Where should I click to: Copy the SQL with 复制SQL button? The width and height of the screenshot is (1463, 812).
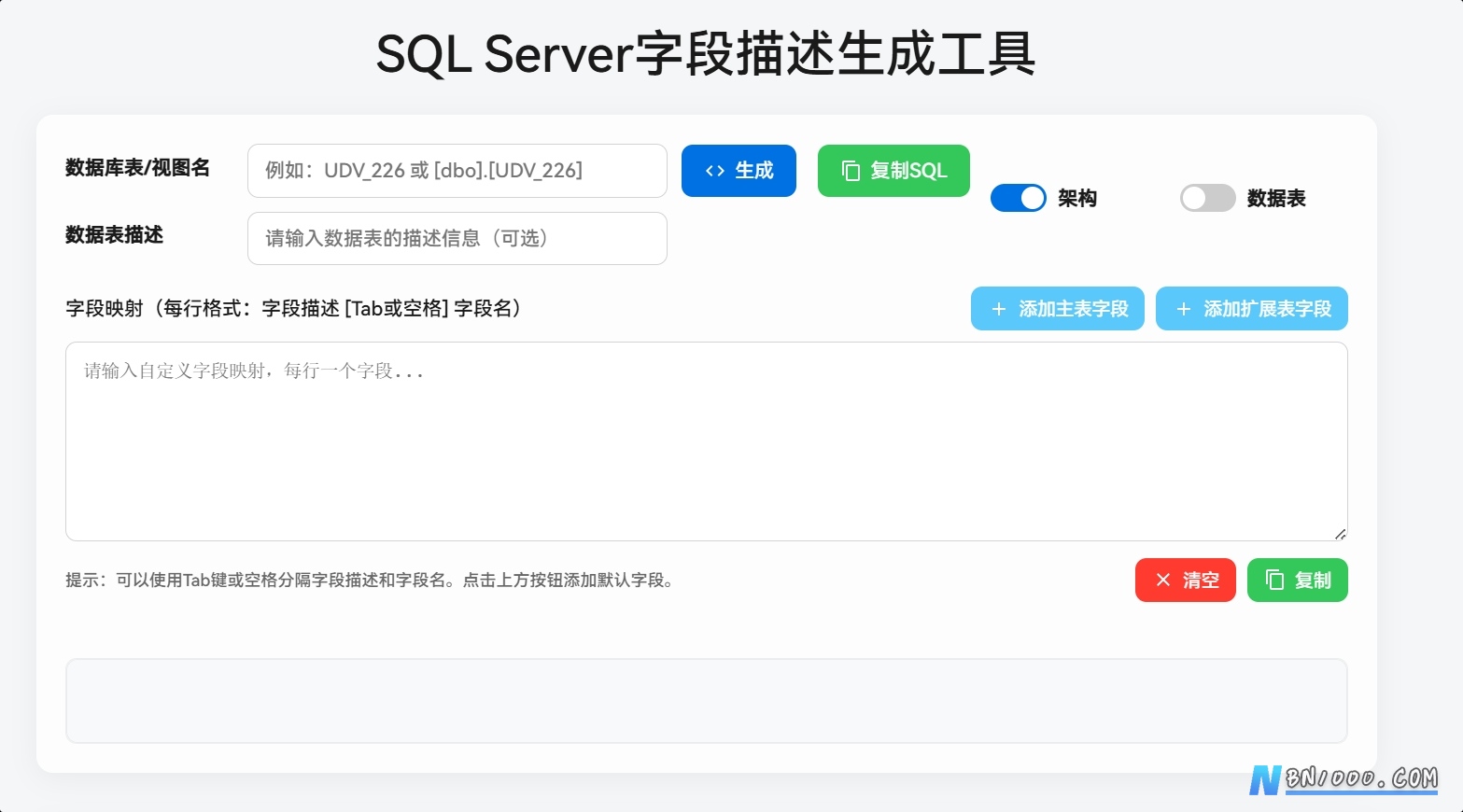tap(893, 171)
